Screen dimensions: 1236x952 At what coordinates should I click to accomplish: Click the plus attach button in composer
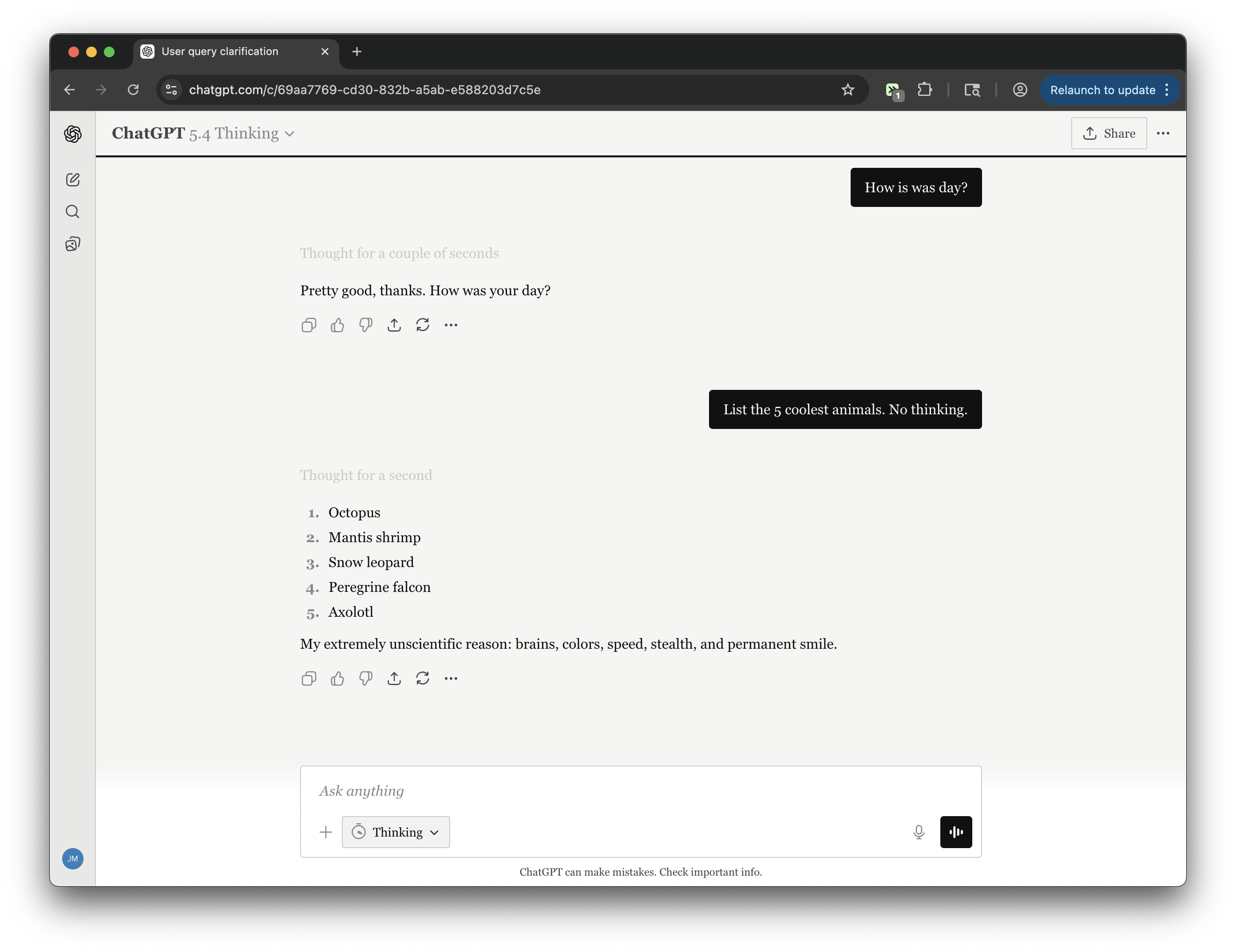(x=325, y=832)
